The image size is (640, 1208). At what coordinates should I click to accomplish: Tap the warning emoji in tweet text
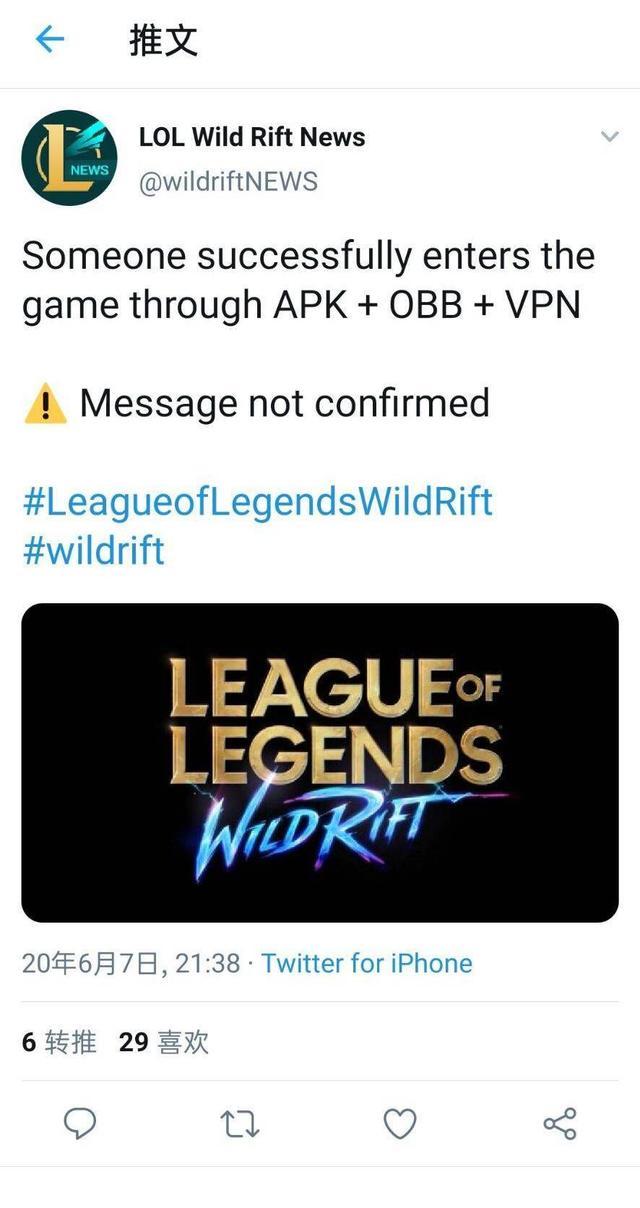coord(45,405)
